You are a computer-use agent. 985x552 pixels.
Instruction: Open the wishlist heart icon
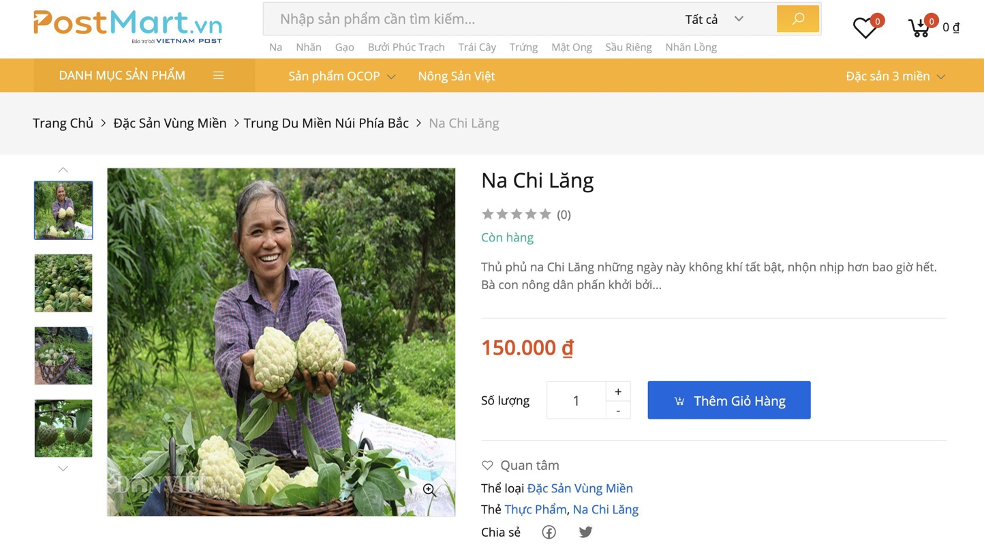866,28
